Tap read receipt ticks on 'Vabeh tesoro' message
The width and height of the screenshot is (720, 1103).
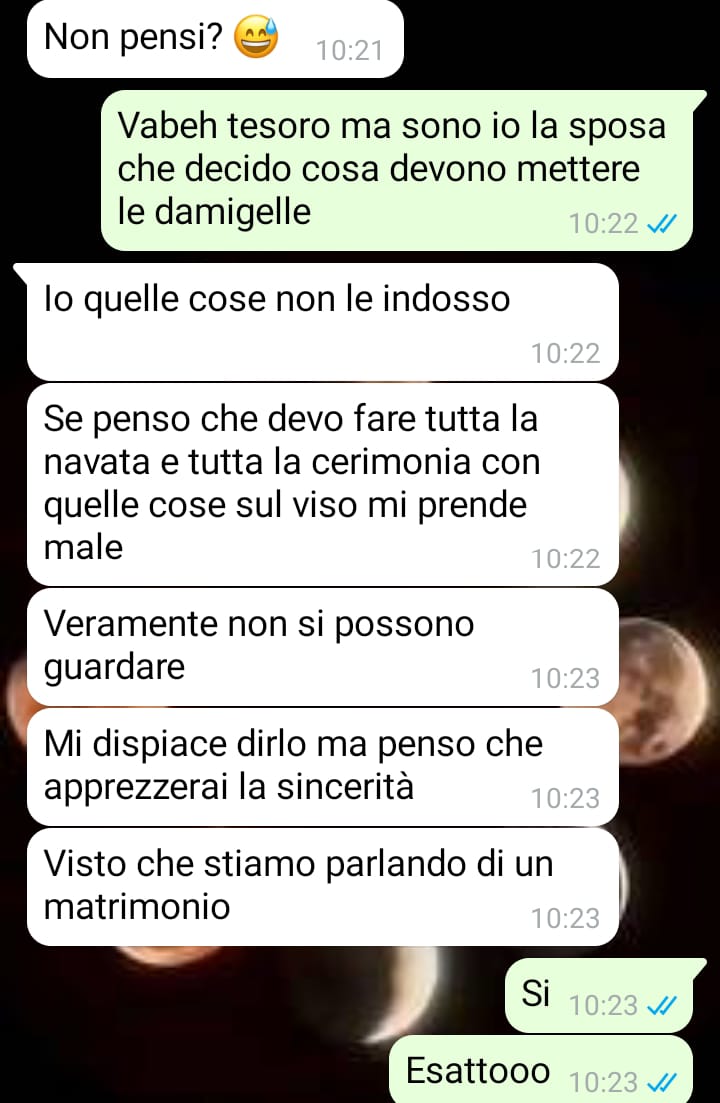click(x=661, y=224)
